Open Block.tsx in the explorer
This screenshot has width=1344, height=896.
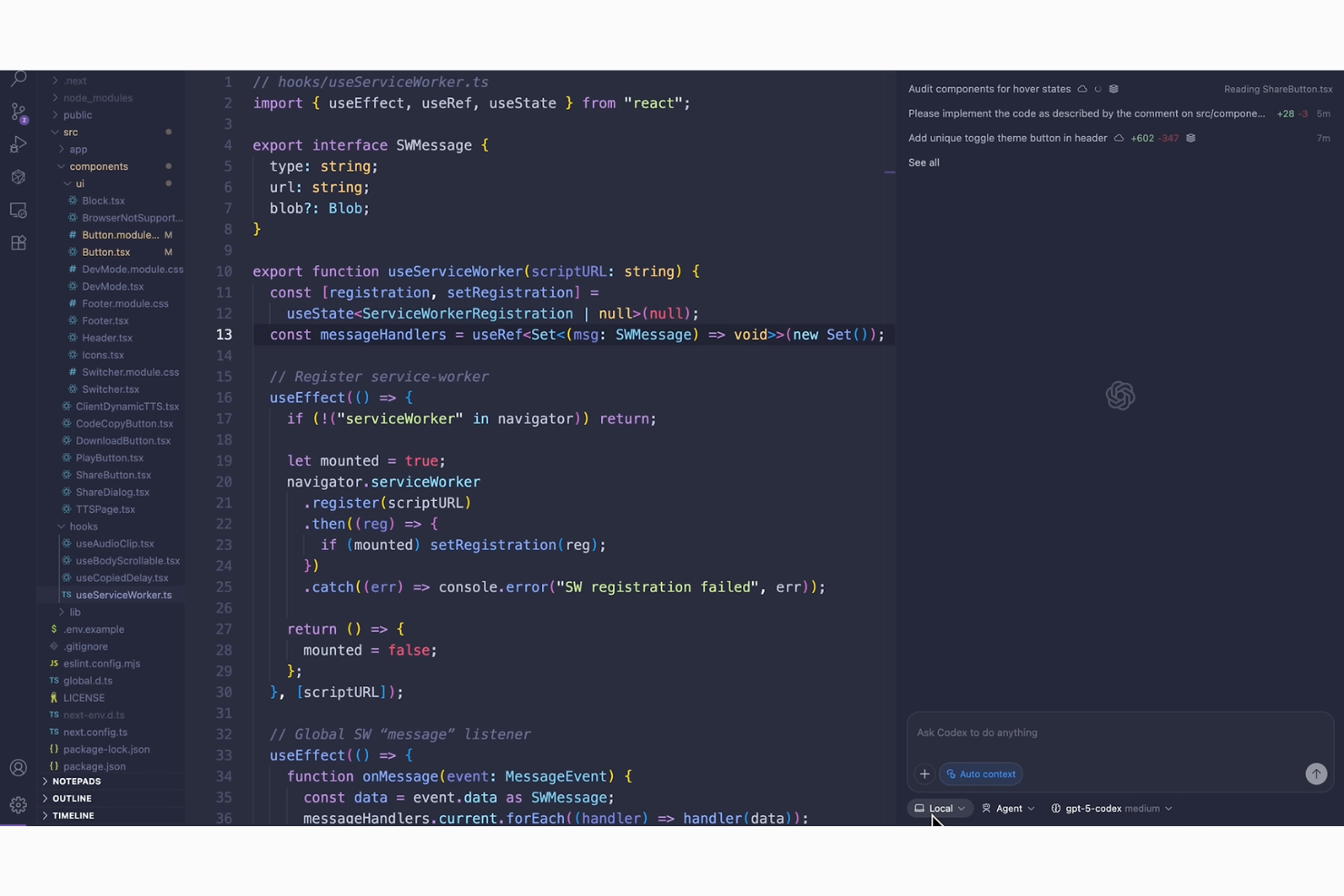tap(103, 201)
